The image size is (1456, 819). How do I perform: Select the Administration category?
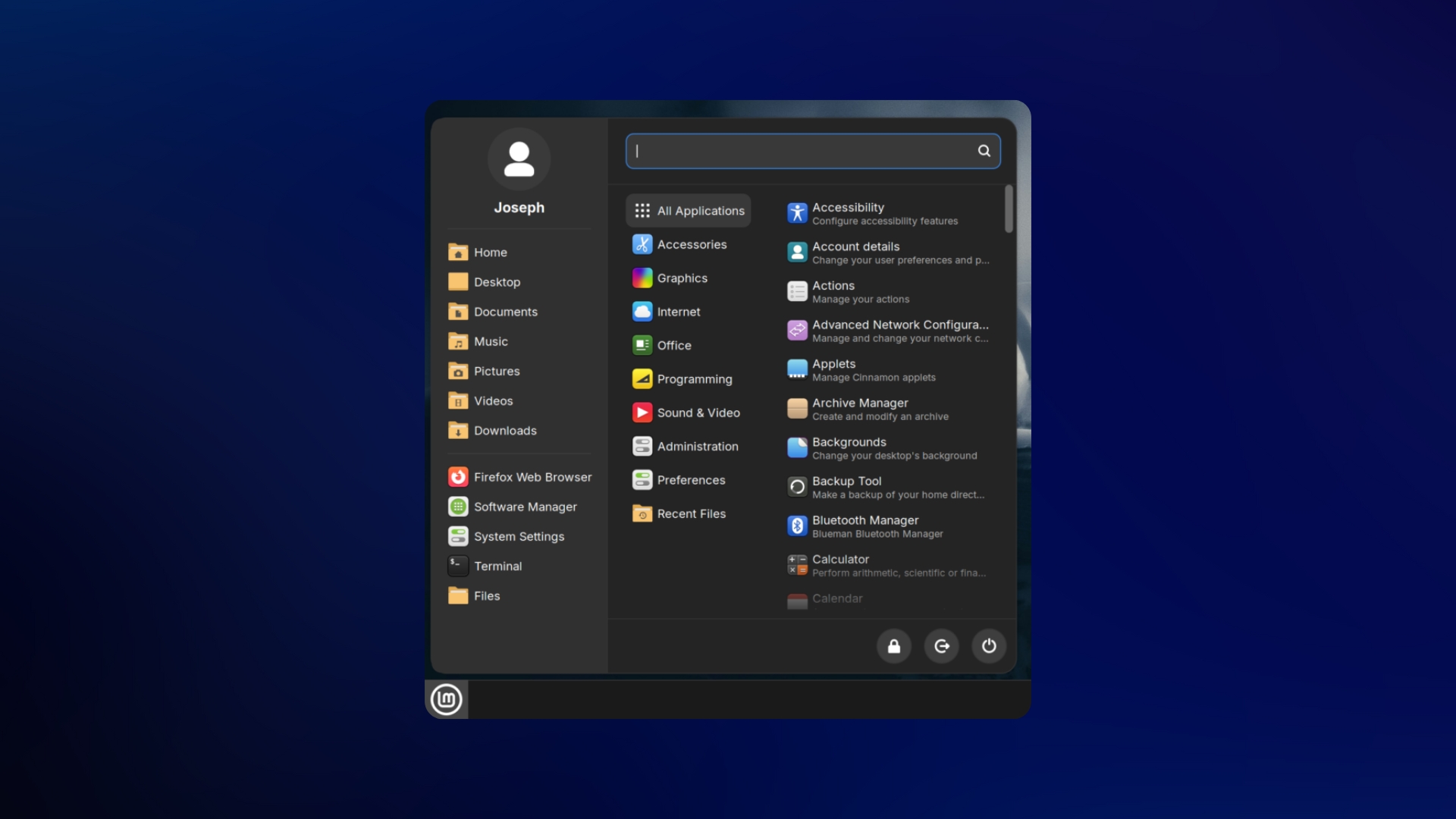point(688,447)
